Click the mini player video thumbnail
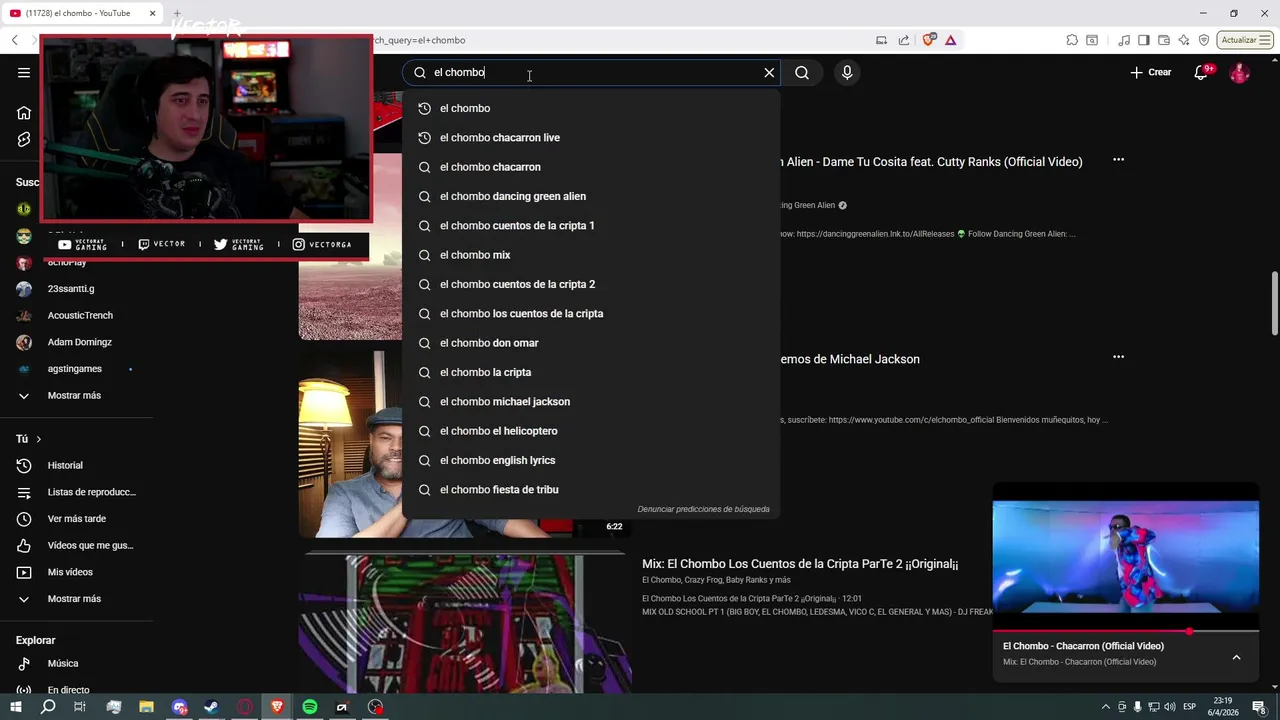 (1126, 557)
